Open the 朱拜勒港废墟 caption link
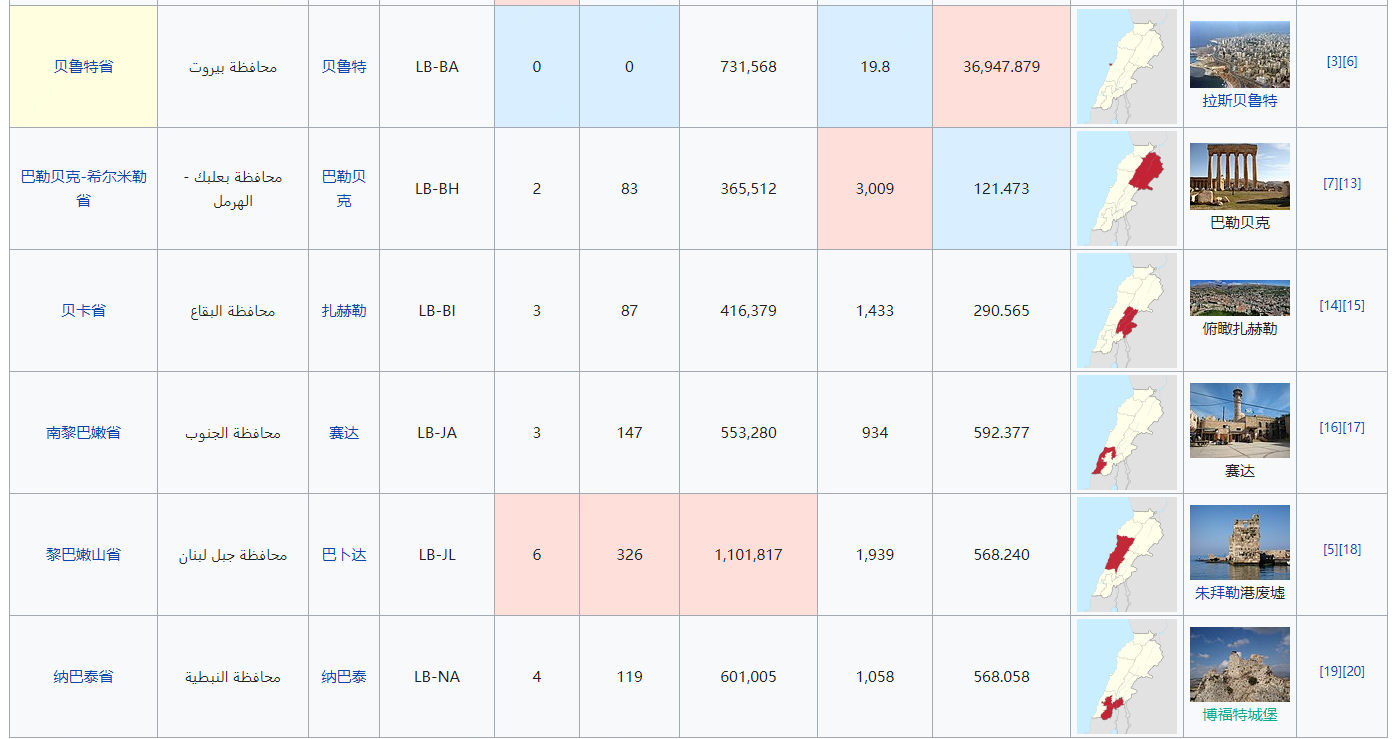Screen dimensions: 1398x739 1239,593
